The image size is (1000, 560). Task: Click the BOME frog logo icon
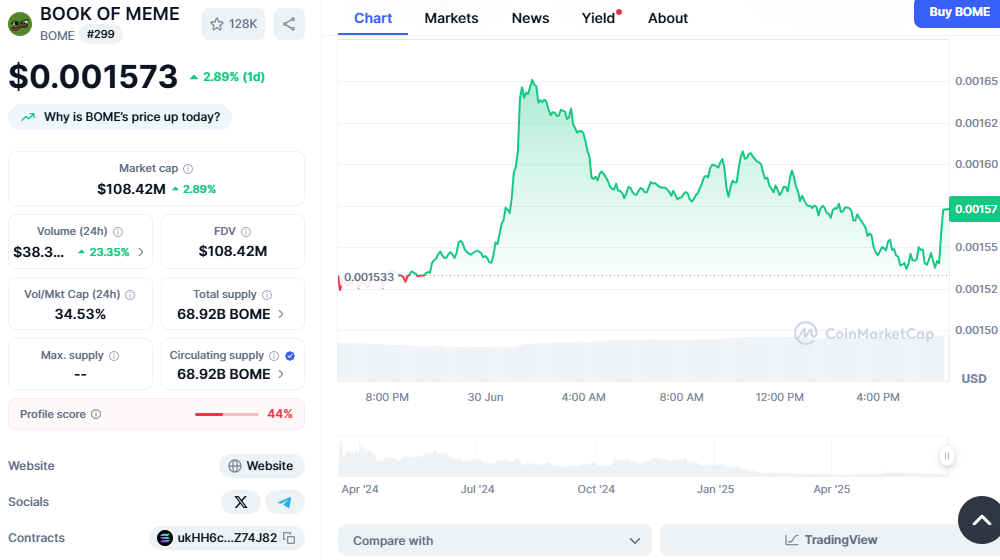tap(20, 24)
